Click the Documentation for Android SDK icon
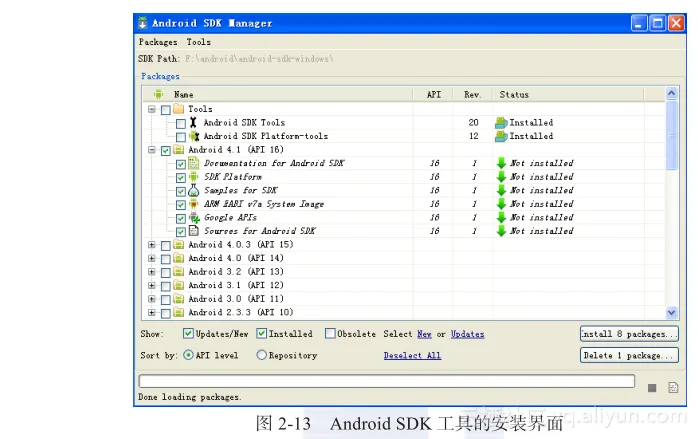Screen dimensions: 698x439 (x=194, y=163)
